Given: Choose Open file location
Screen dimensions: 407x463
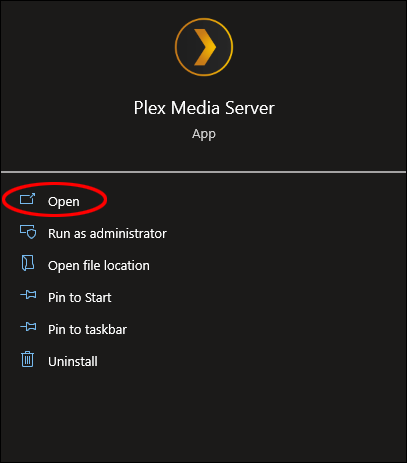Looking at the screenshot, I should click(99, 266).
